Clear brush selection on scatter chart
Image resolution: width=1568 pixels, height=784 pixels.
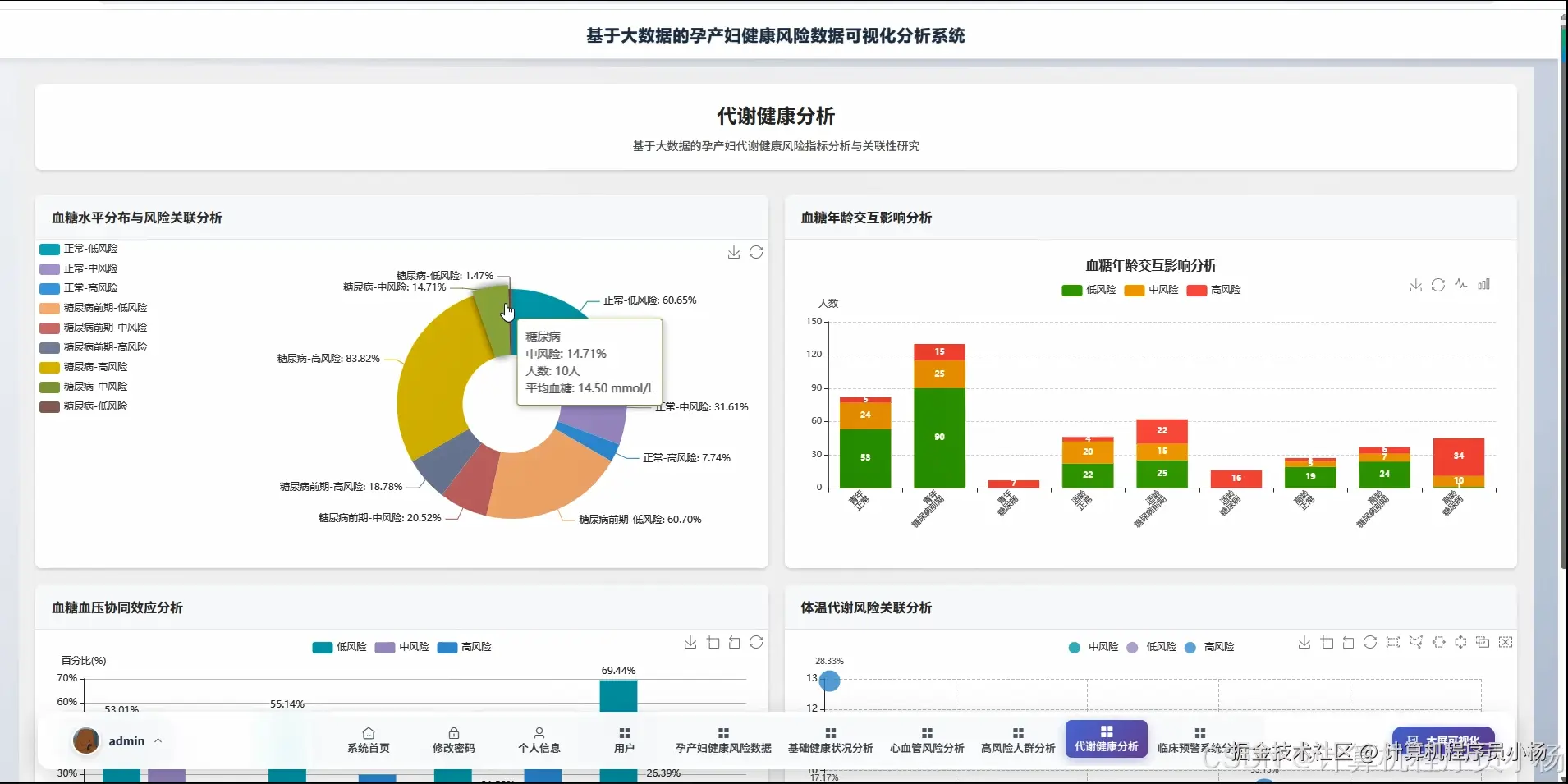[x=1506, y=642]
